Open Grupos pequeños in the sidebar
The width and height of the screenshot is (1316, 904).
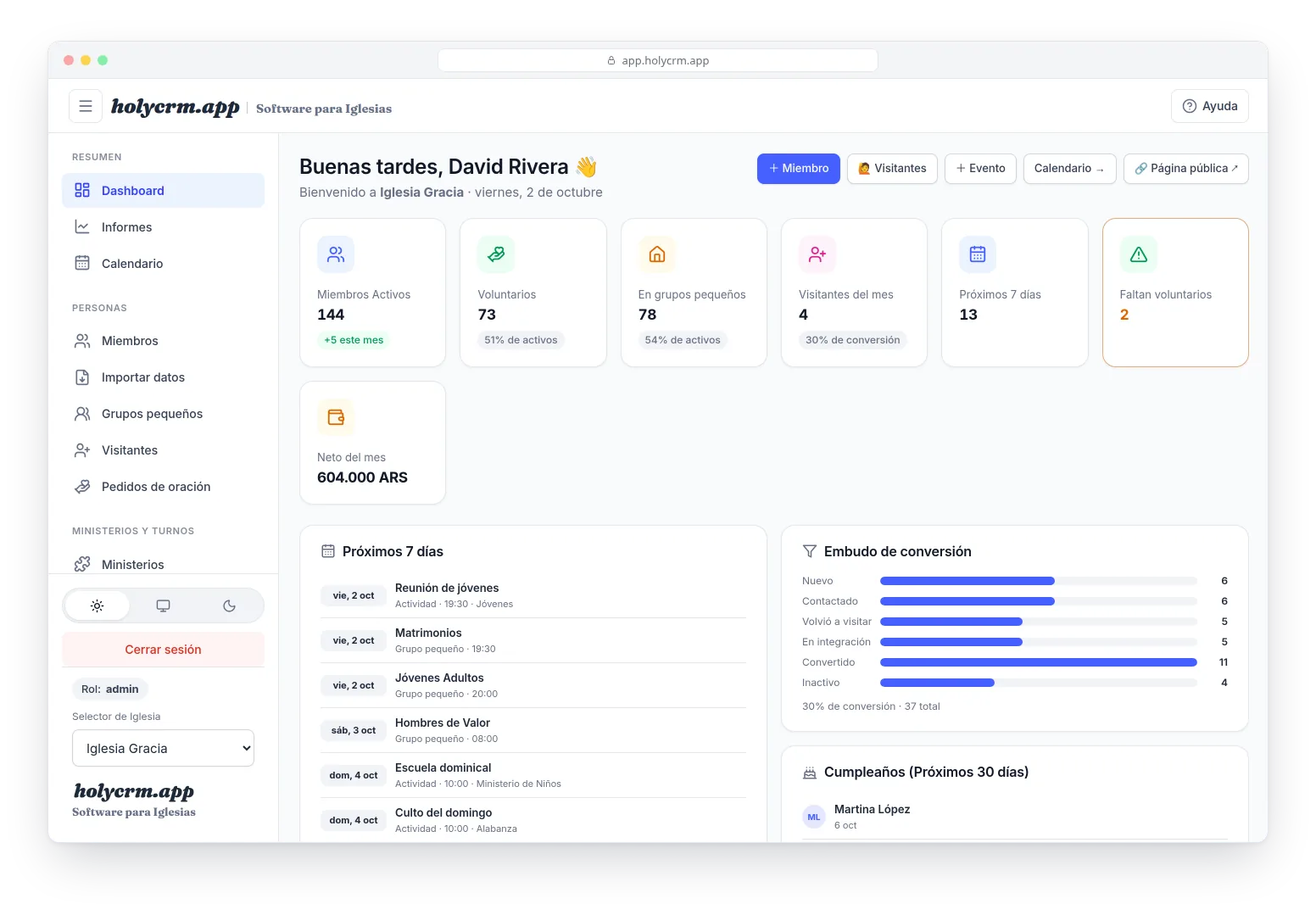tap(164, 414)
